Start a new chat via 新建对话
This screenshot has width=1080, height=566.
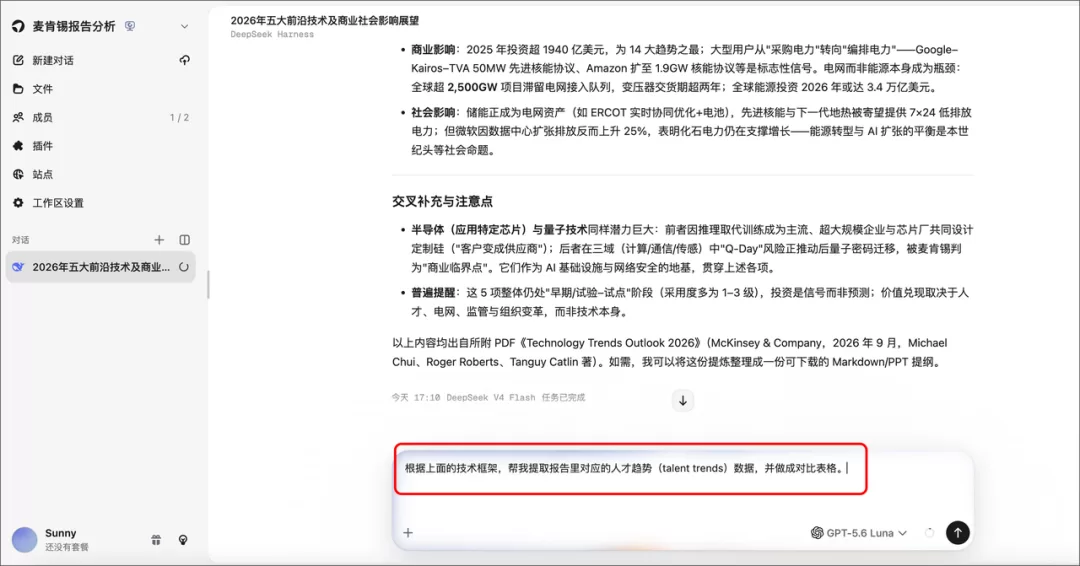52,61
